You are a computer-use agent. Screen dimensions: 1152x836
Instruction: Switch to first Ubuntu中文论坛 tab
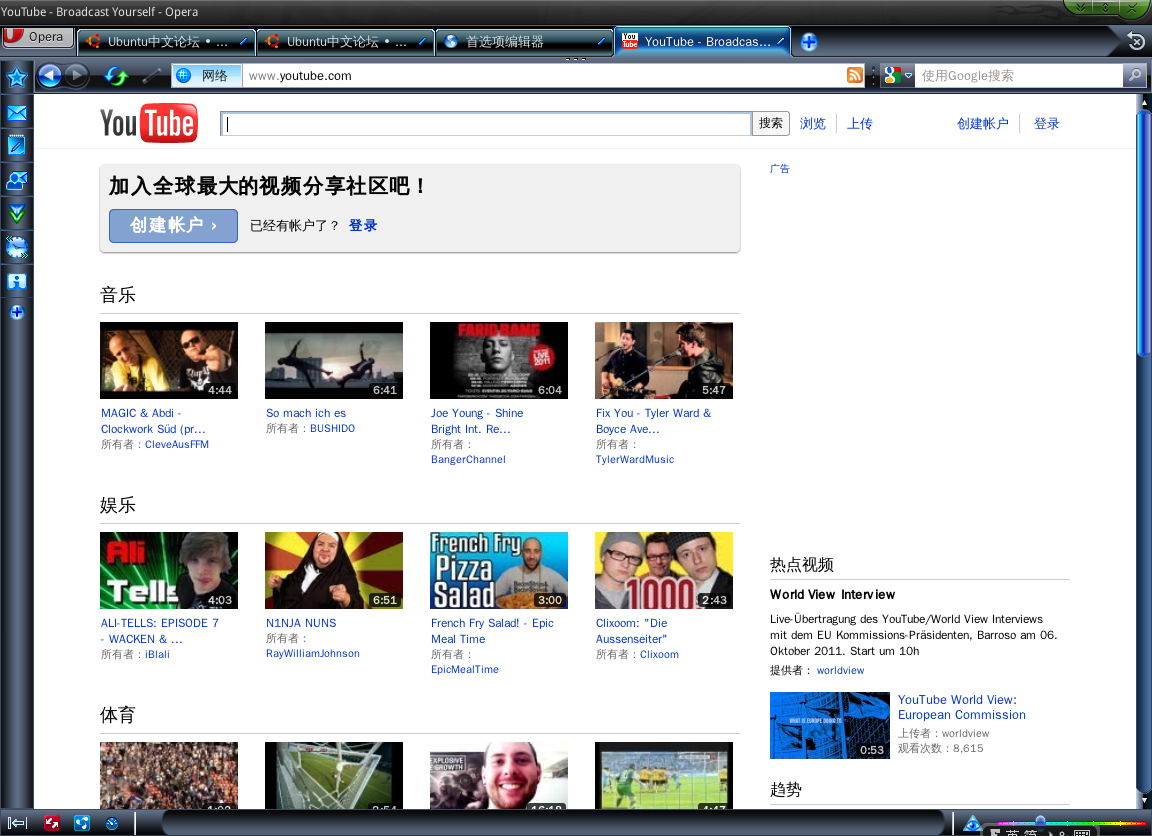click(167, 42)
